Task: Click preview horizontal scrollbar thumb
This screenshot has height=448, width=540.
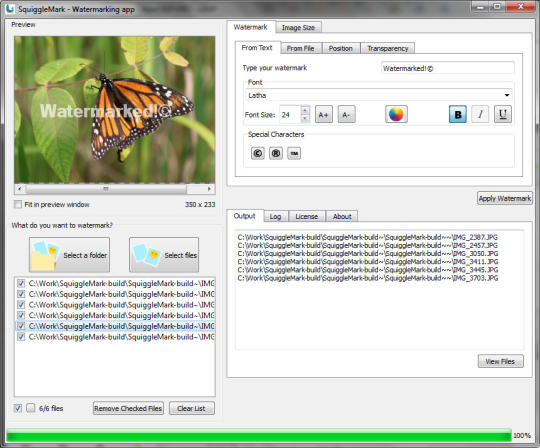Action: tap(106, 189)
